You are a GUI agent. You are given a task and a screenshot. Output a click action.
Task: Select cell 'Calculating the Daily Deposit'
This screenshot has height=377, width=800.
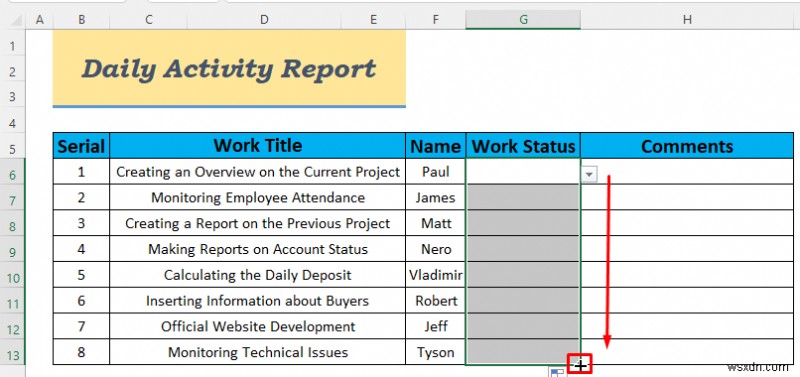pyautogui.click(x=258, y=275)
